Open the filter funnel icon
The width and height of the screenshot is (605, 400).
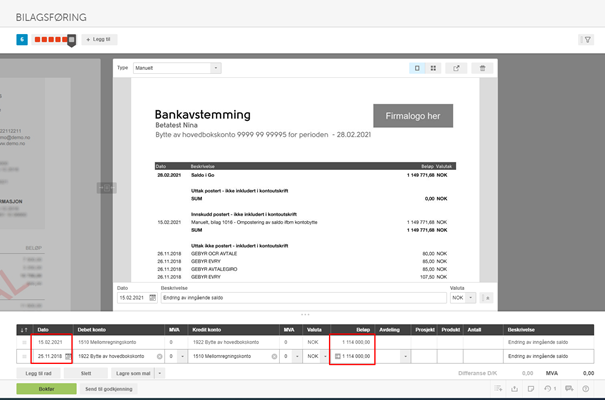coord(587,39)
